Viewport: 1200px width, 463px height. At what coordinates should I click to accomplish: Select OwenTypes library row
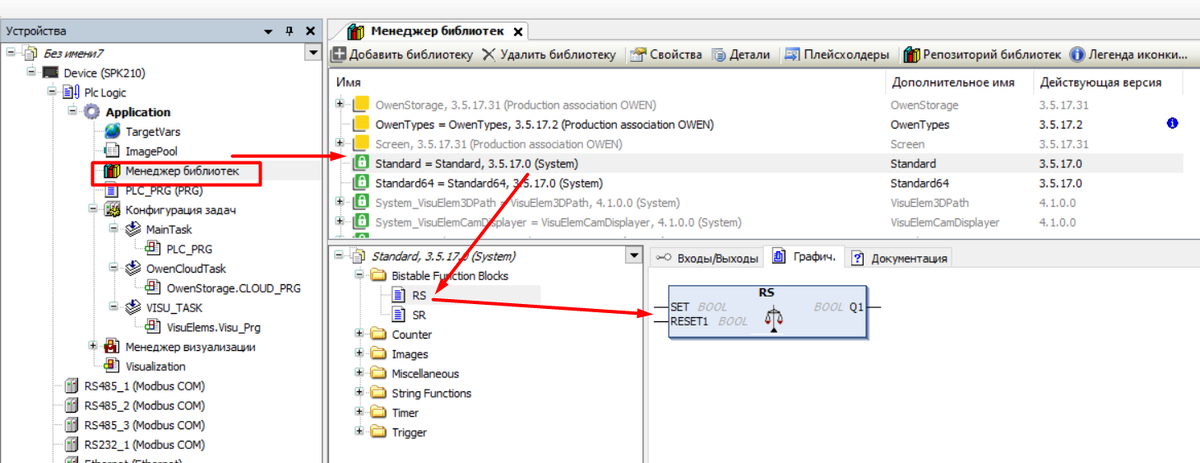click(758, 124)
